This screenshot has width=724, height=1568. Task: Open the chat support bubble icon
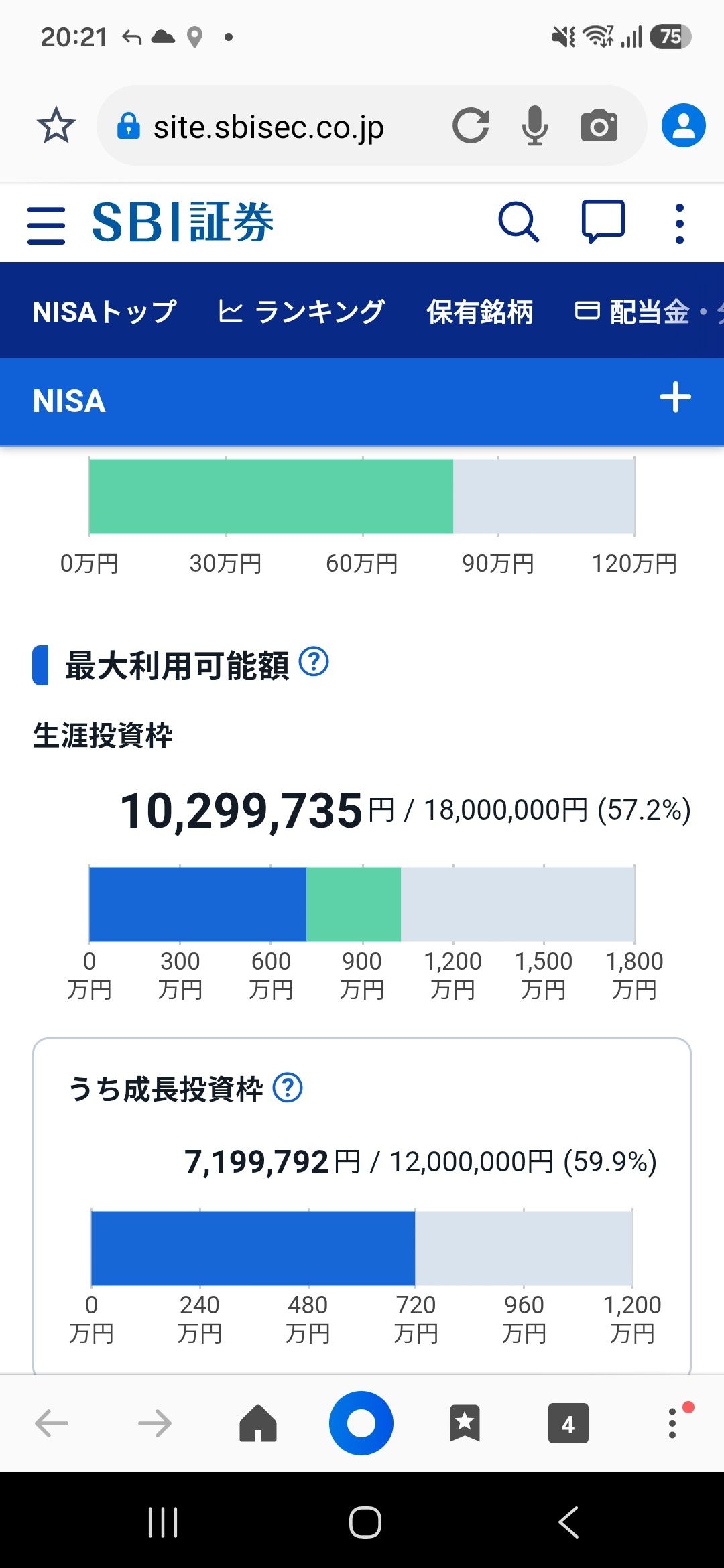tap(603, 222)
